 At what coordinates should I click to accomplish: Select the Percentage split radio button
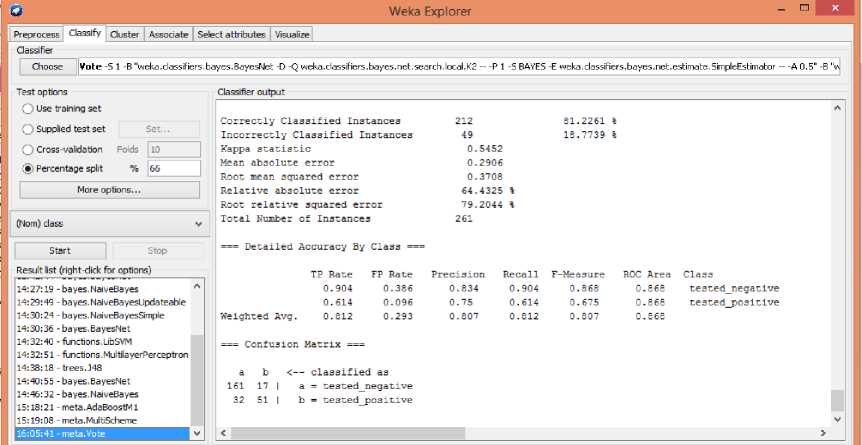(28, 169)
